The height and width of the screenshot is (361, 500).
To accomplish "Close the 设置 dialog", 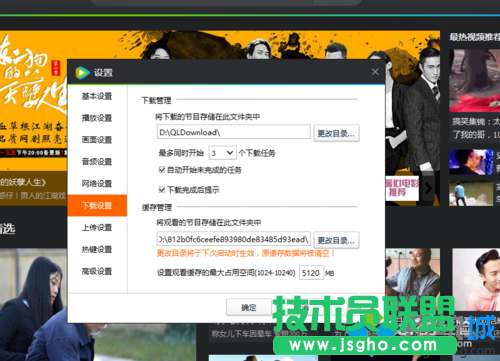I will (375, 72).
